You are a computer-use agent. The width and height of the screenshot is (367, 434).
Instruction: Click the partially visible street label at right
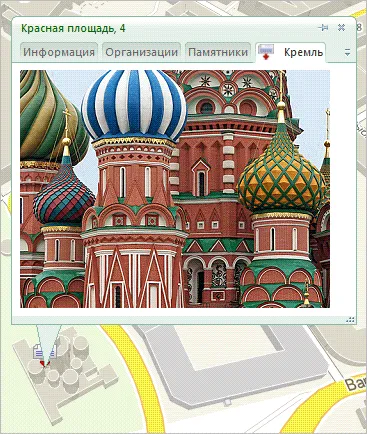(x=355, y=383)
